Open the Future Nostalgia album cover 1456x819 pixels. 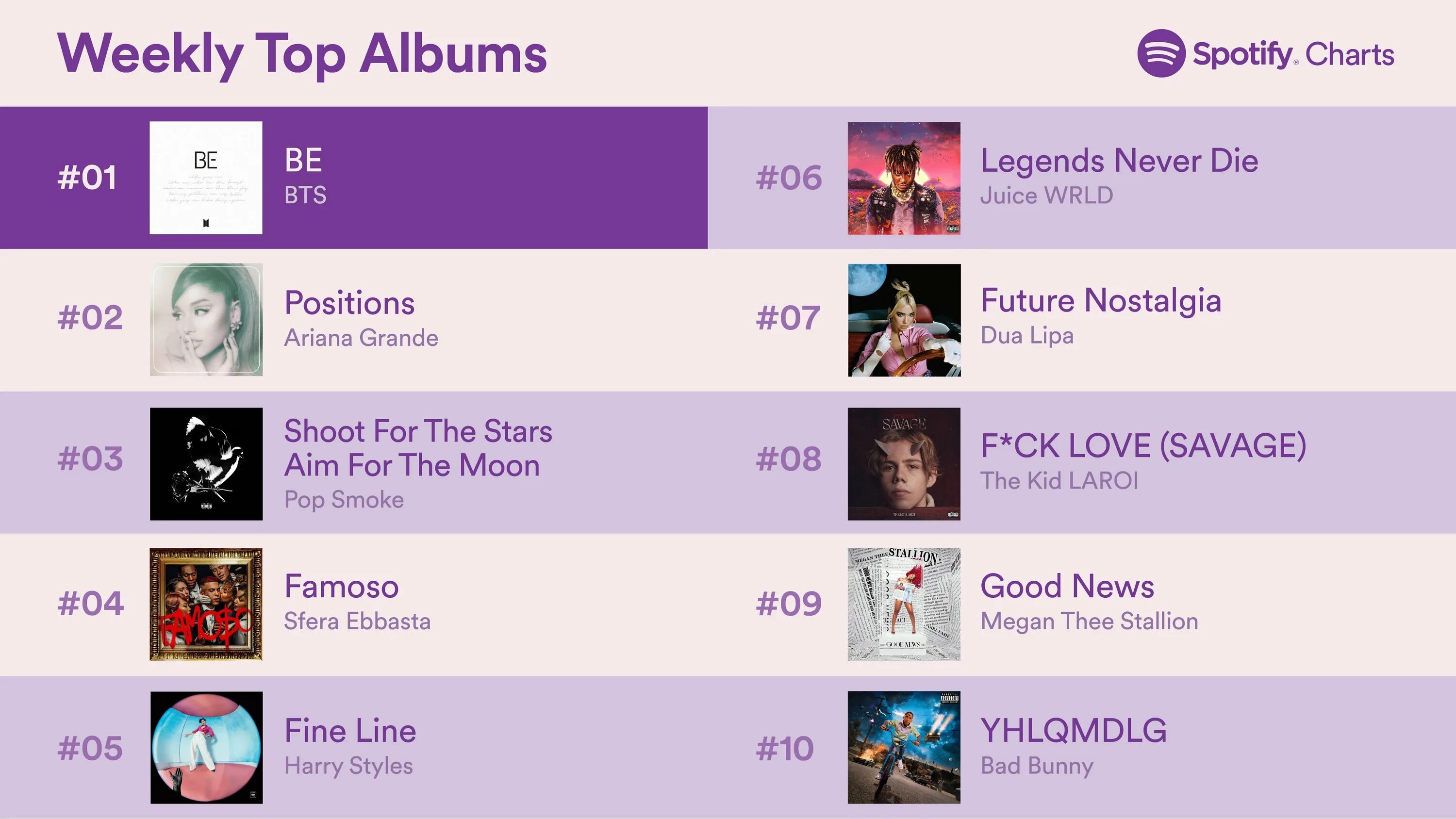click(904, 320)
